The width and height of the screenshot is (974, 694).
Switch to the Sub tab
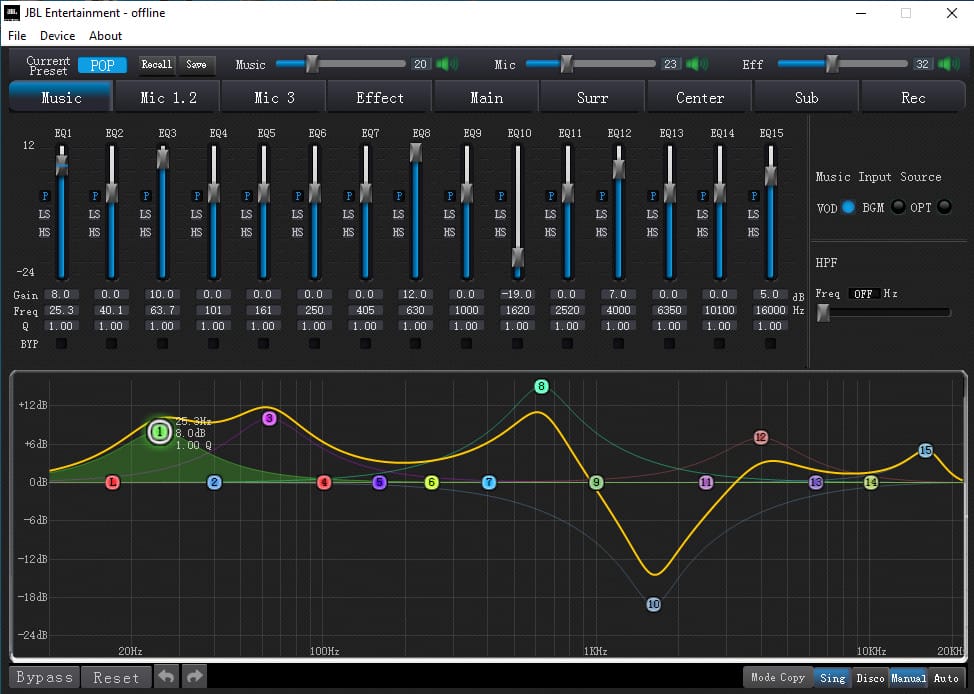click(x=806, y=98)
